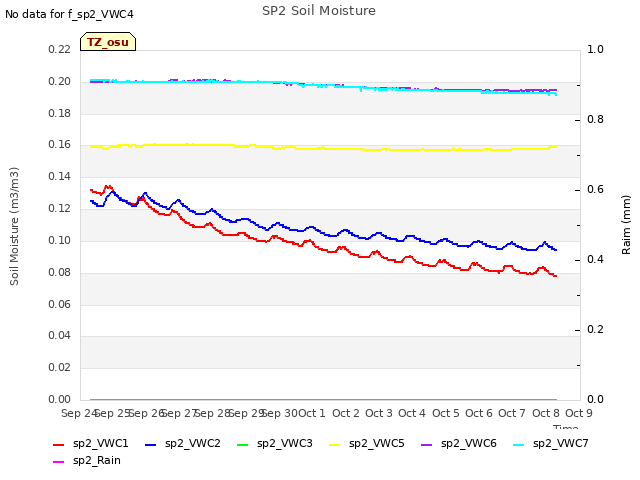Viewport: 640px width, 480px height.
Task: Click the red sp2_VWC1 legend swatch
Action: (x=59, y=444)
